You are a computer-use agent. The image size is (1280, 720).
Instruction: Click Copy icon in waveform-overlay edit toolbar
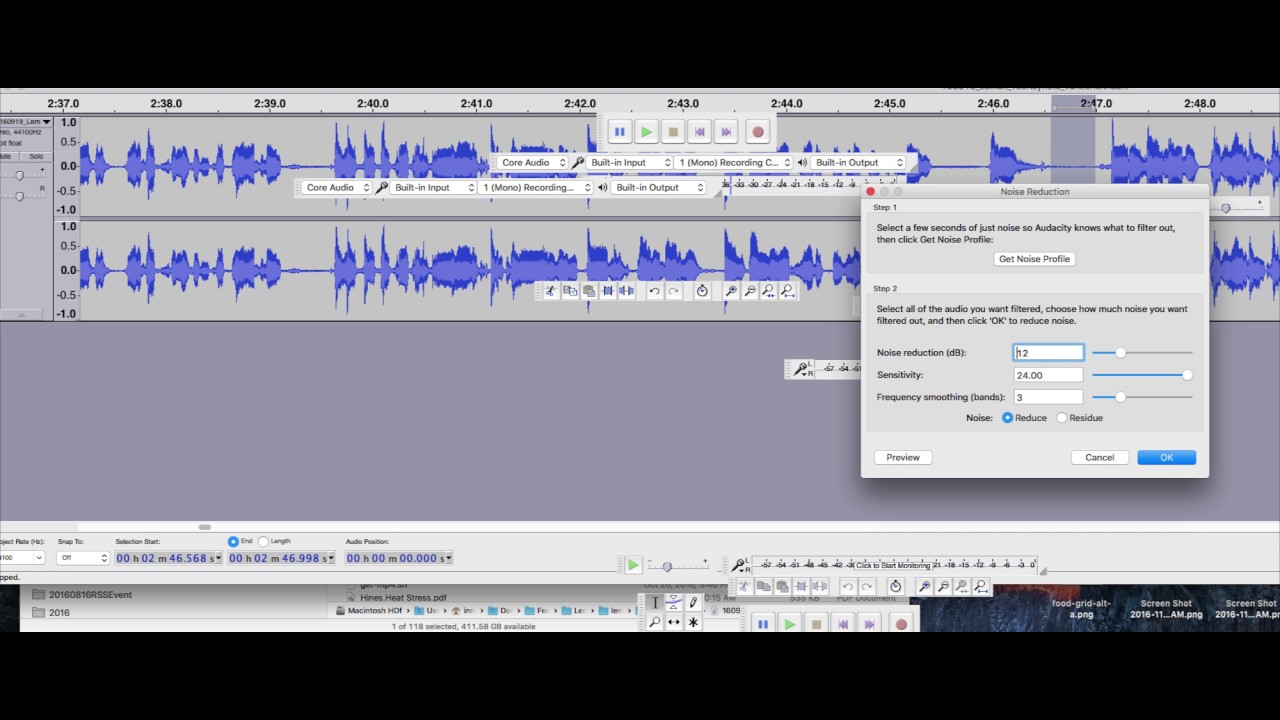(570, 291)
